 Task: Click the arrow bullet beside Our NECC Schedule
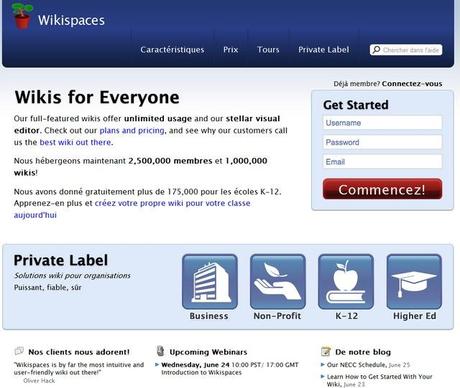[322, 365]
